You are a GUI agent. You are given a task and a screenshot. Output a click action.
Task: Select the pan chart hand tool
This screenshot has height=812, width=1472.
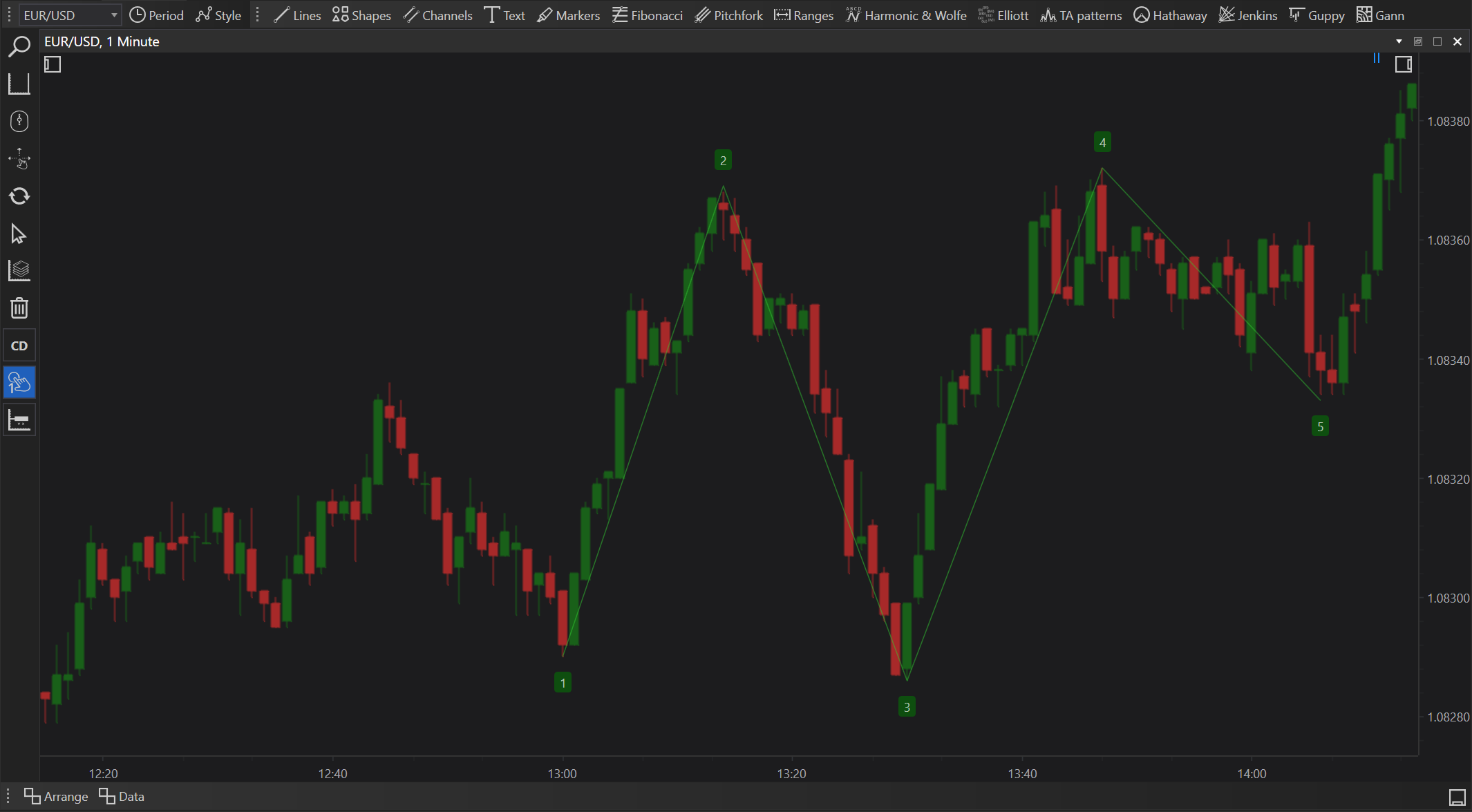(19, 159)
